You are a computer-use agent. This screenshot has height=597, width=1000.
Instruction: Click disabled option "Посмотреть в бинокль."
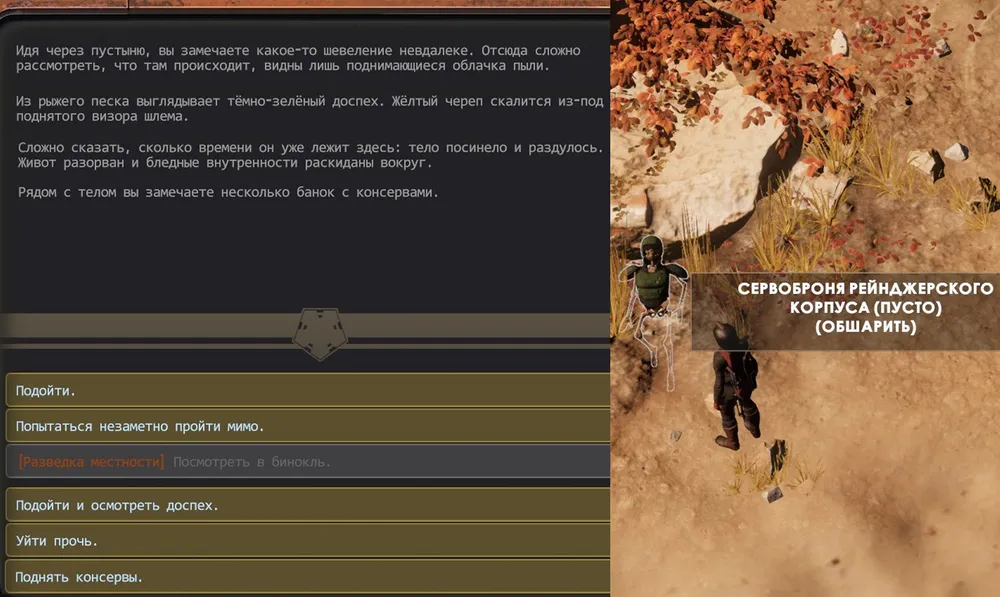252,462
